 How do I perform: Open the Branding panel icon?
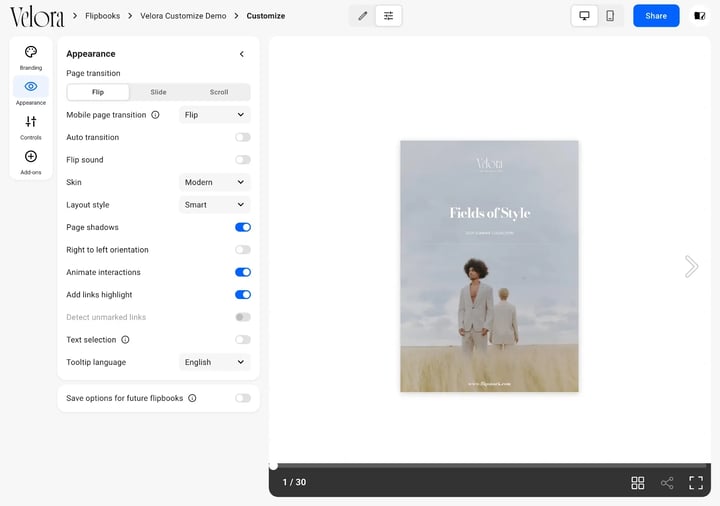31,52
